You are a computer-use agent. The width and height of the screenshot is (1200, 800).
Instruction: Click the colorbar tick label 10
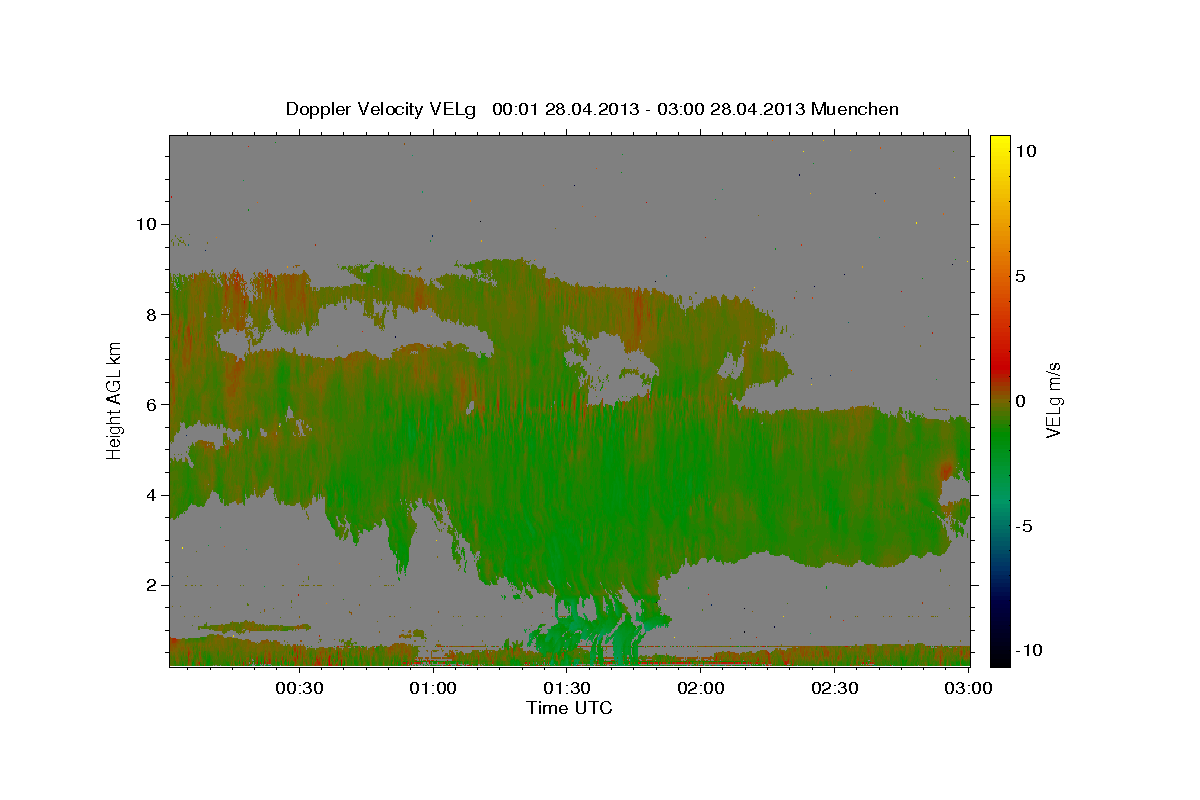(1026, 150)
